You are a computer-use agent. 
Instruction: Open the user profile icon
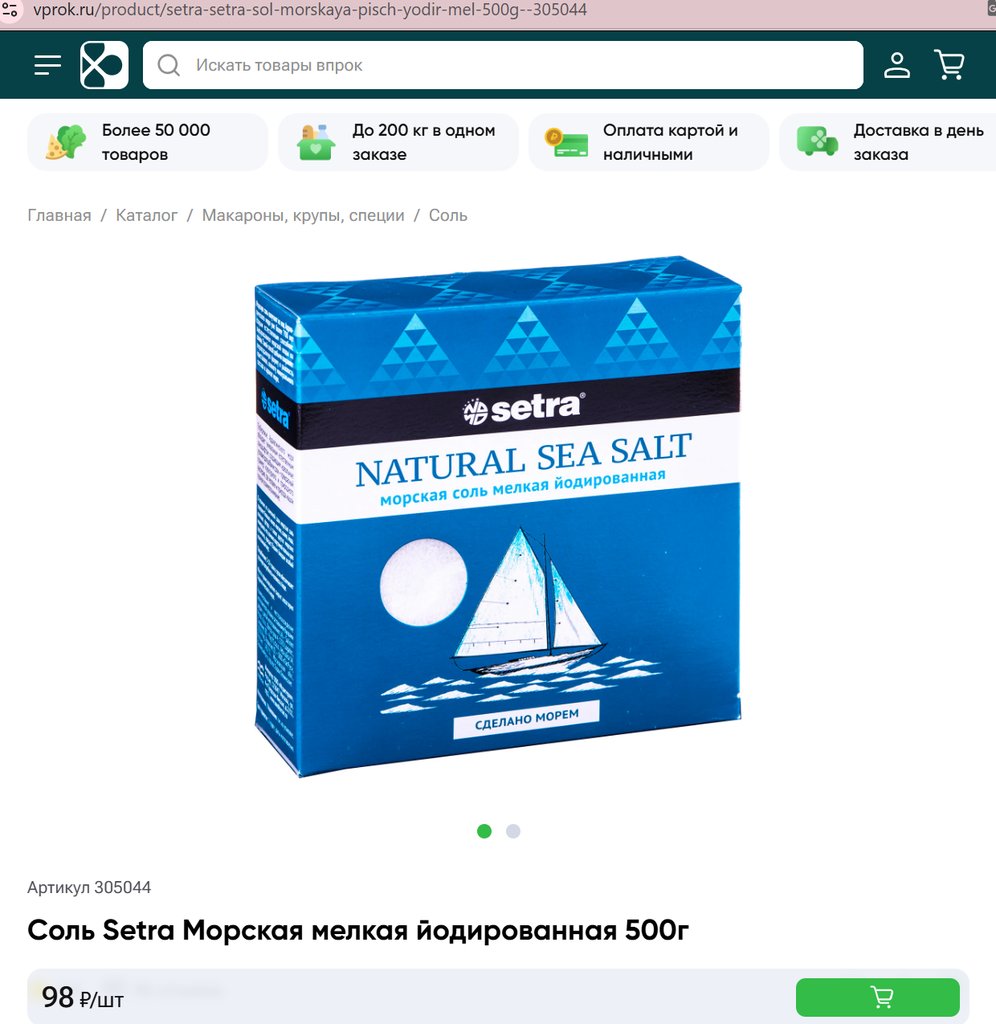point(897,65)
